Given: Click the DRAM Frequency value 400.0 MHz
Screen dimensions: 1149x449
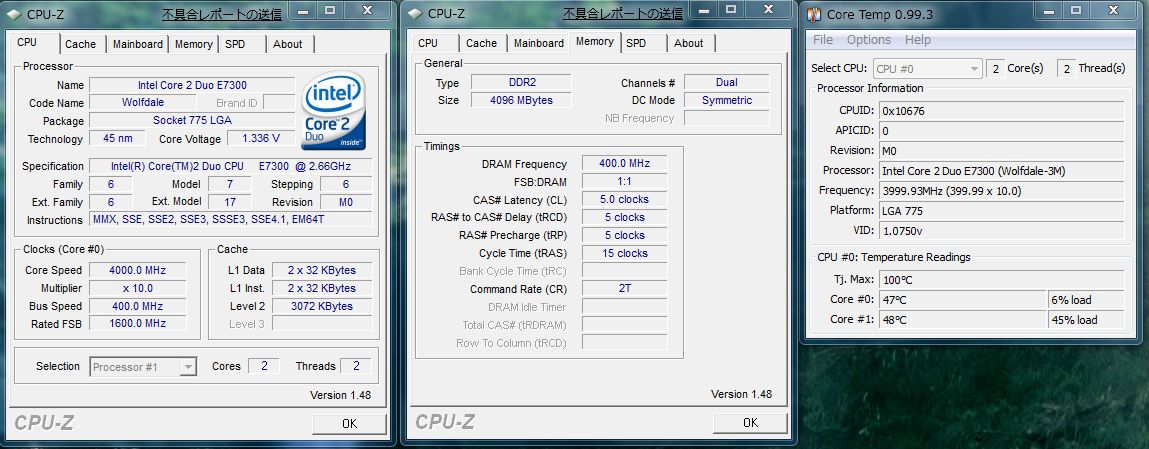Looking at the screenshot, I should pyautogui.click(x=624, y=163).
